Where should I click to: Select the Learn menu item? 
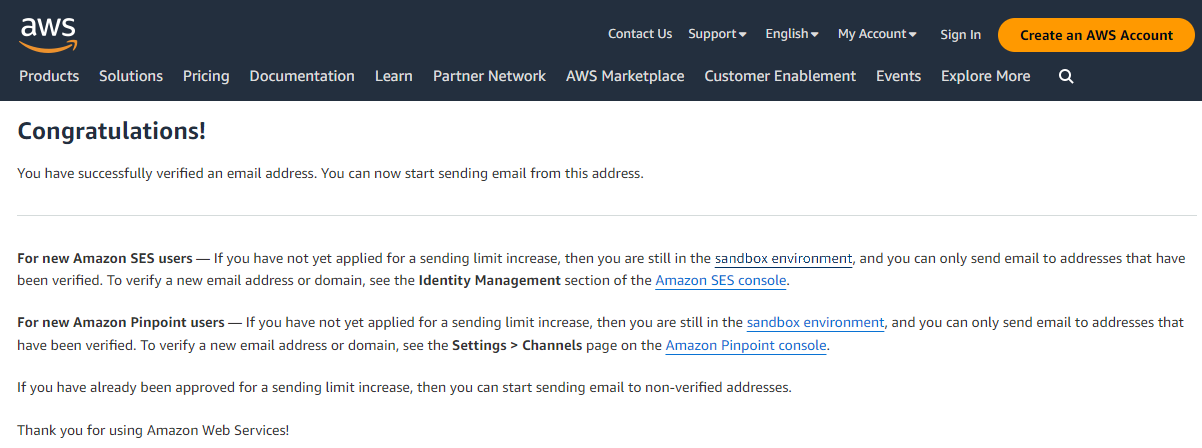[394, 76]
